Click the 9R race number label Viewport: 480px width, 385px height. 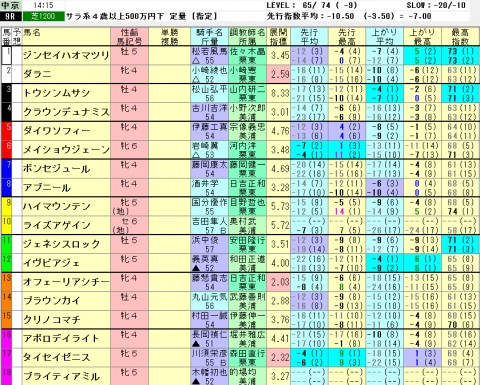(x=10, y=16)
